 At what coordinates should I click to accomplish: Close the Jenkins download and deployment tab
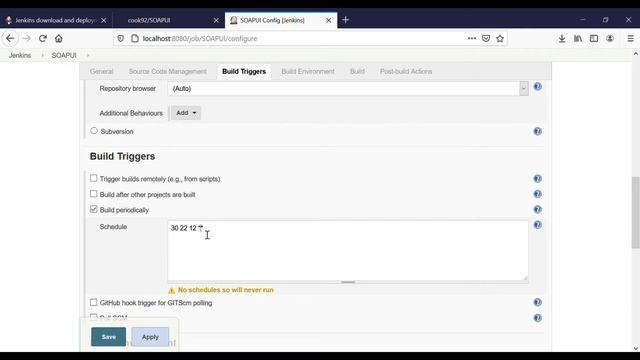(x=104, y=20)
